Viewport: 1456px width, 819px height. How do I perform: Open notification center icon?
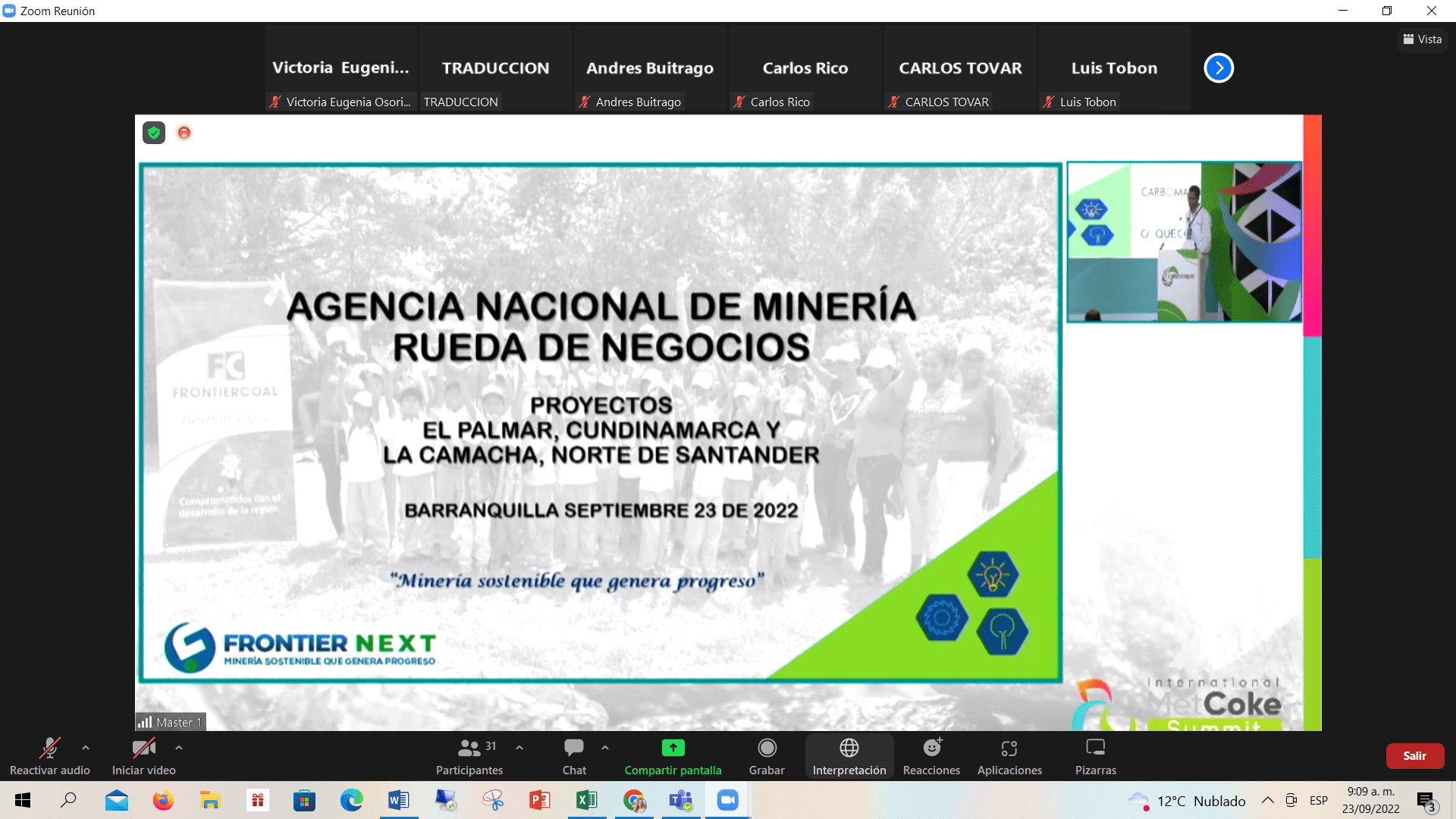tap(1426, 802)
